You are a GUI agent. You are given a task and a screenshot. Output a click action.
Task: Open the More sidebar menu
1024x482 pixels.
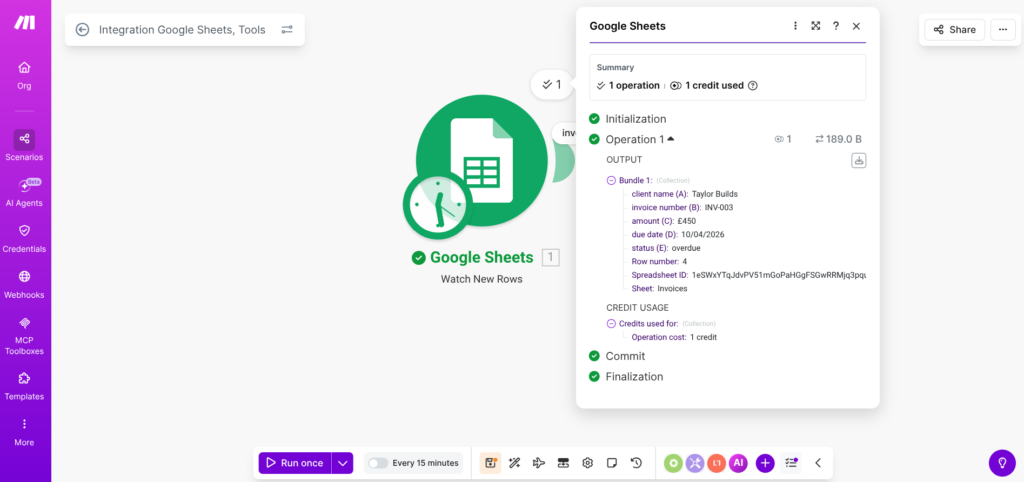coord(24,432)
